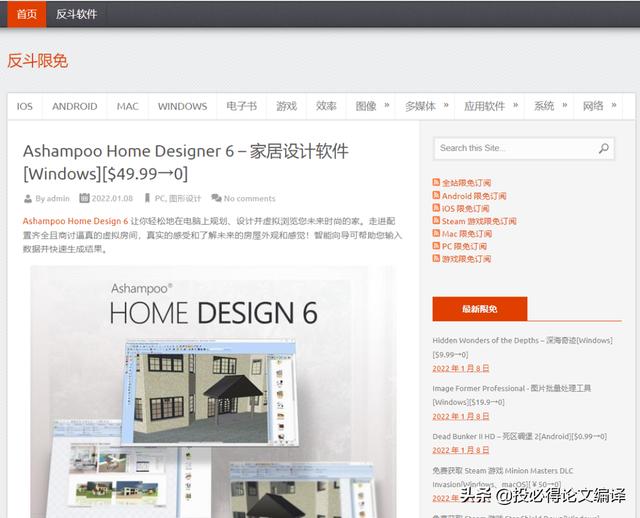
Task: Expand the 系统 navigation submenu
Action: tap(550, 106)
